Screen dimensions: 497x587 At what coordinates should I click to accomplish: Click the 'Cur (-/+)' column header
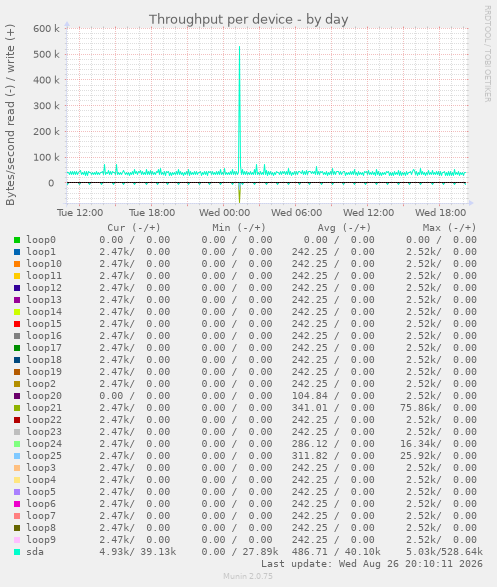point(134,228)
